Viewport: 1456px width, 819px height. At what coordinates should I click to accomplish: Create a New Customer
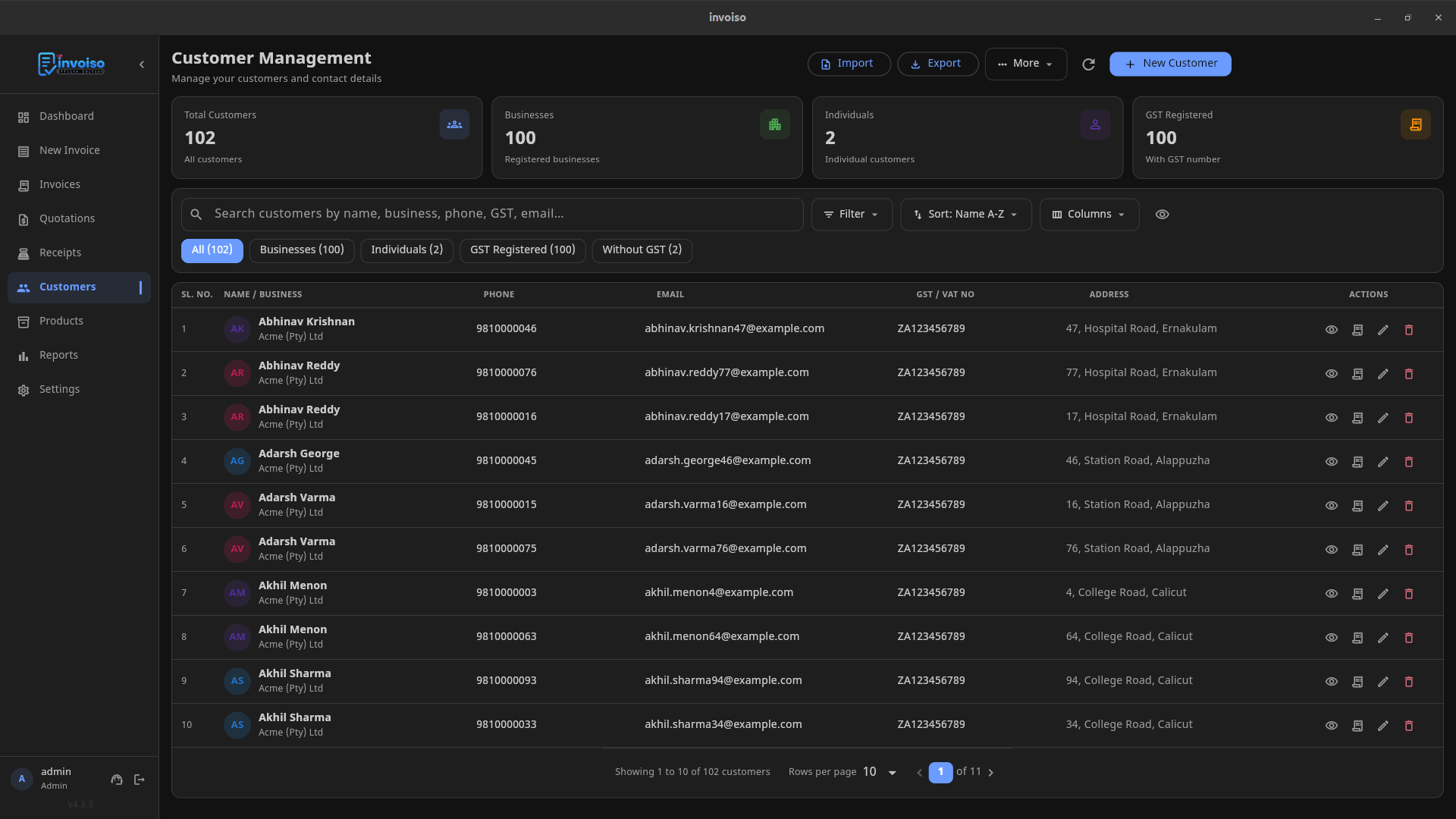pyautogui.click(x=1170, y=64)
